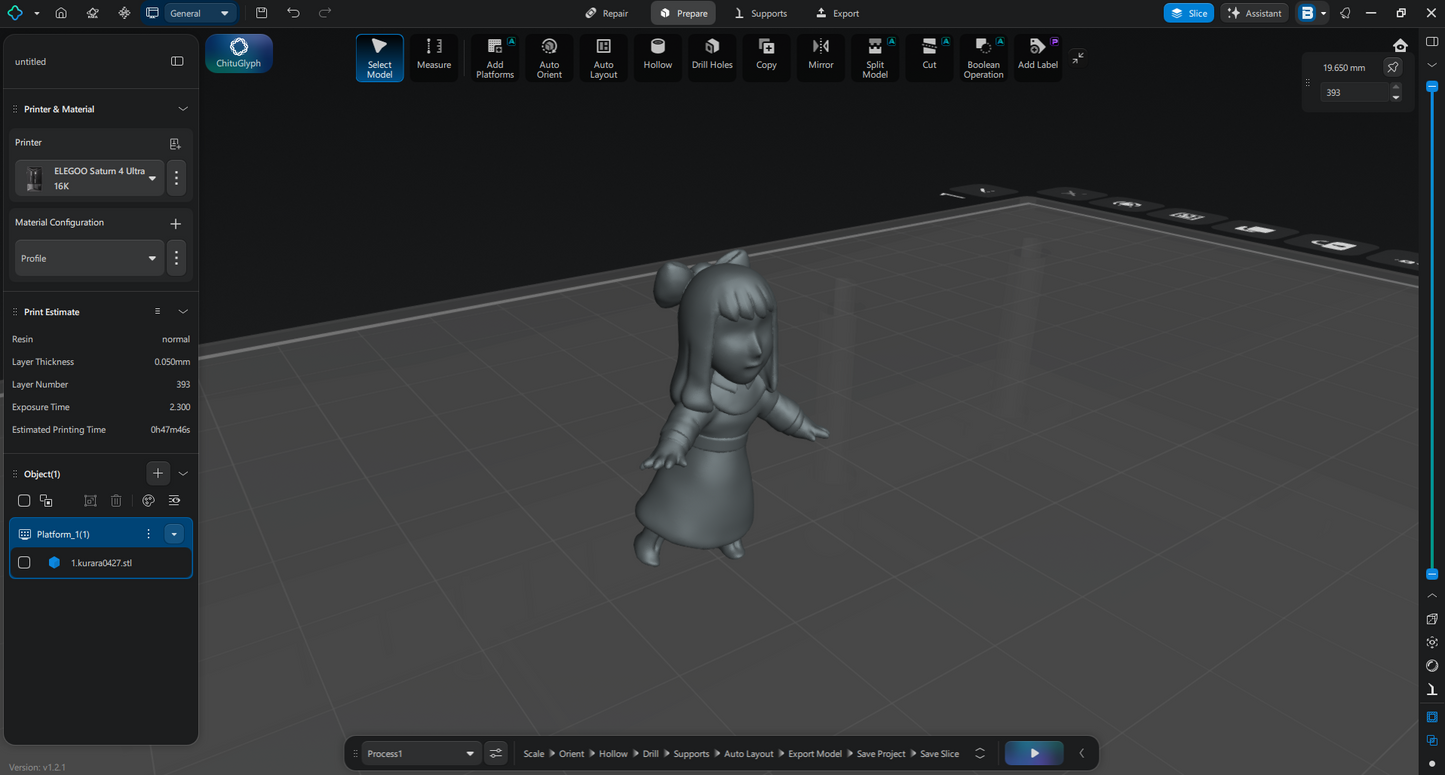Screen dimensions: 1445x775
Task: Click the invert selection icon in the Object panel
Action: [46, 500]
